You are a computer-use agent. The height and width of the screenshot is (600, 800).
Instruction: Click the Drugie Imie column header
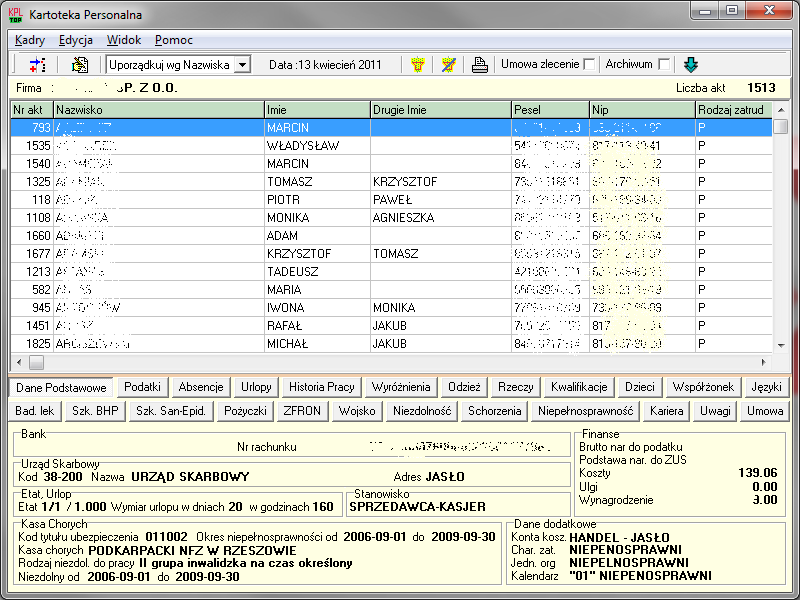click(x=441, y=110)
